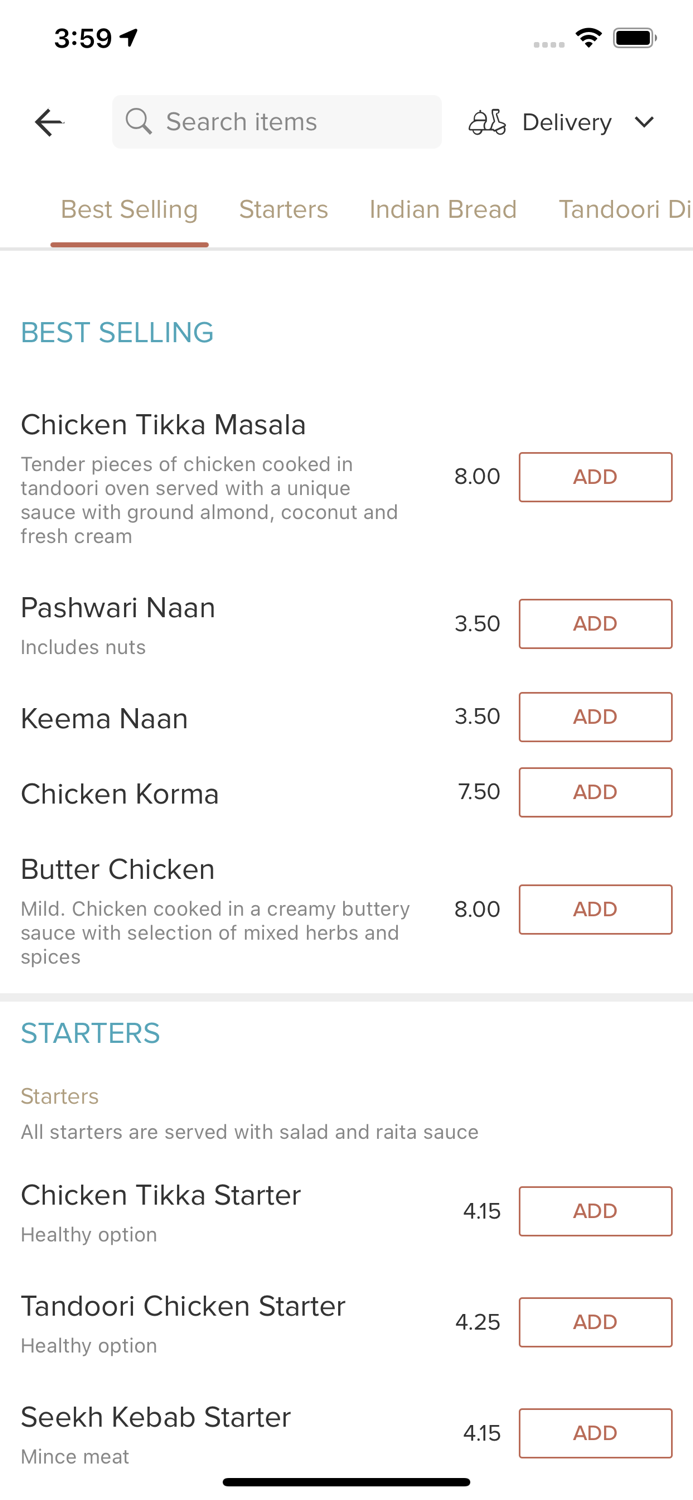Select the Tandoori Dishes tab
The image size is (693, 1500).
(x=624, y=209)
